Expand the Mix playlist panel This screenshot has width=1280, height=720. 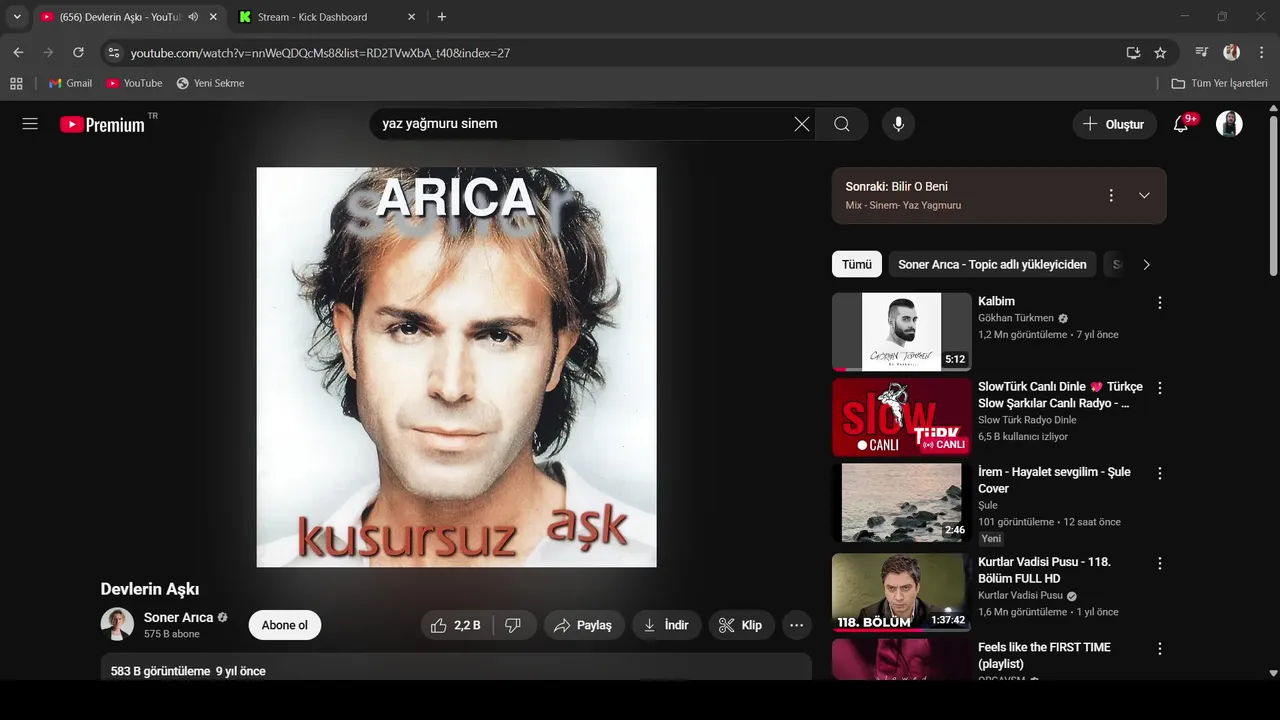[x=1144, y=195]
